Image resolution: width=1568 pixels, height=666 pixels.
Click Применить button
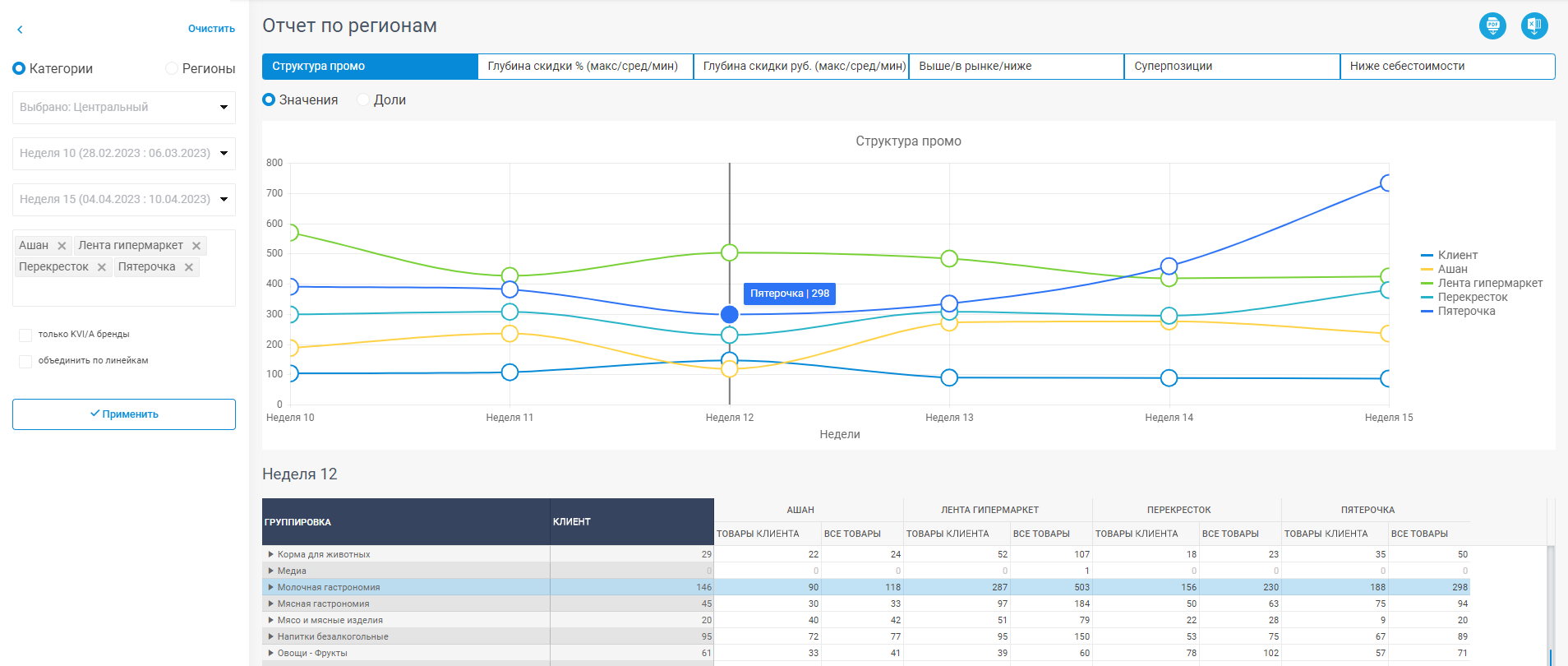pos(124,414)
